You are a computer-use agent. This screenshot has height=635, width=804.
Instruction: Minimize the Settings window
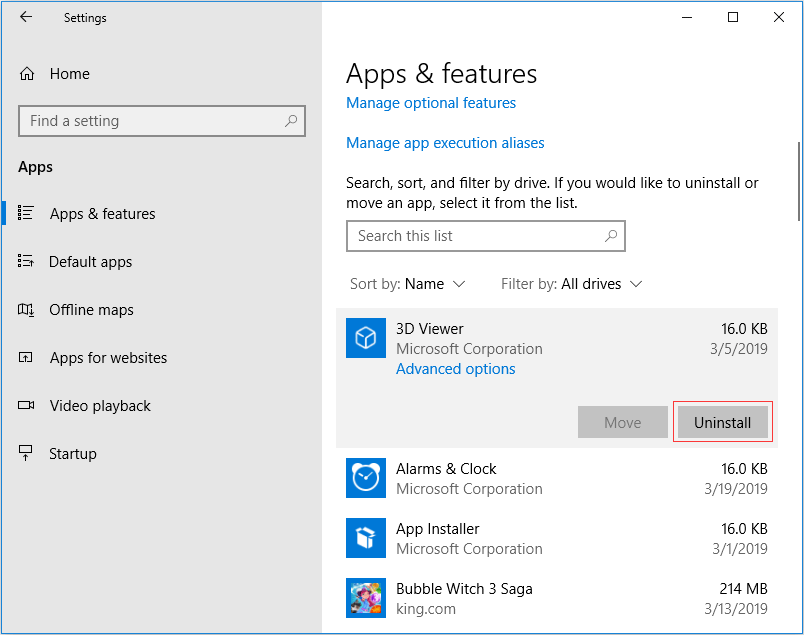pyautogui.click(x=687, y=17)
